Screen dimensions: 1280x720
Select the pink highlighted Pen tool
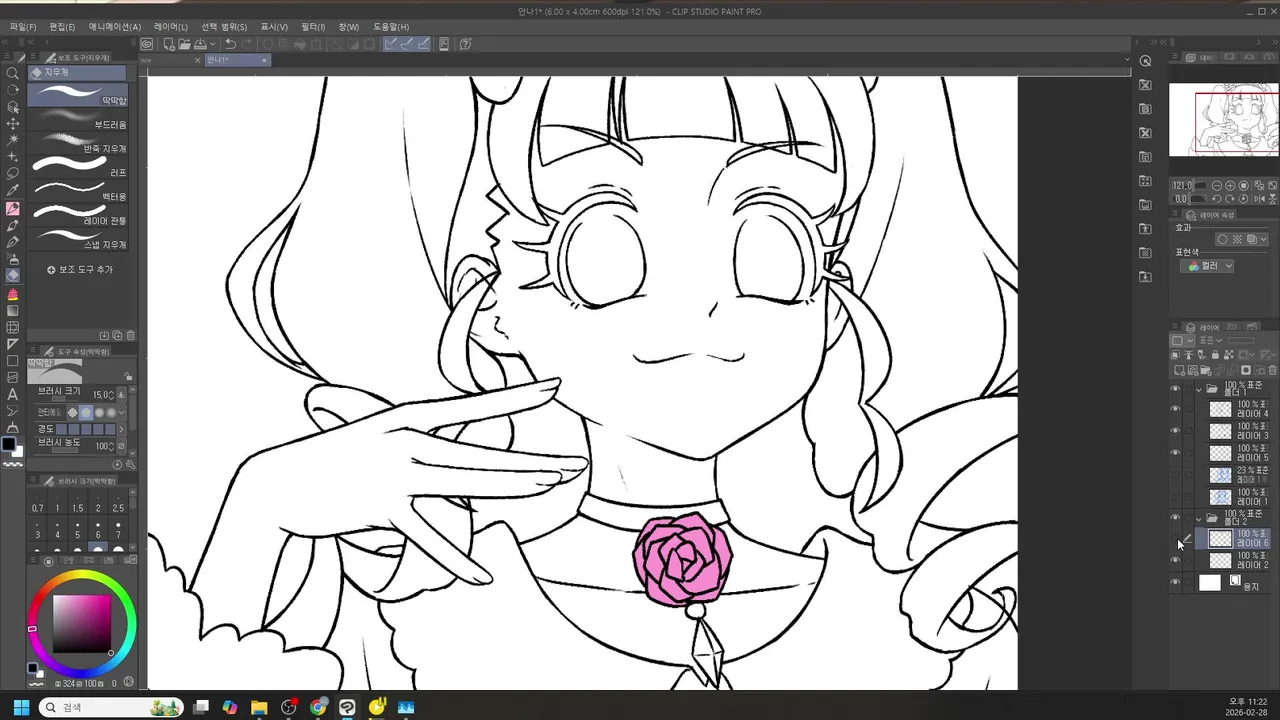(x=13, y=209)
